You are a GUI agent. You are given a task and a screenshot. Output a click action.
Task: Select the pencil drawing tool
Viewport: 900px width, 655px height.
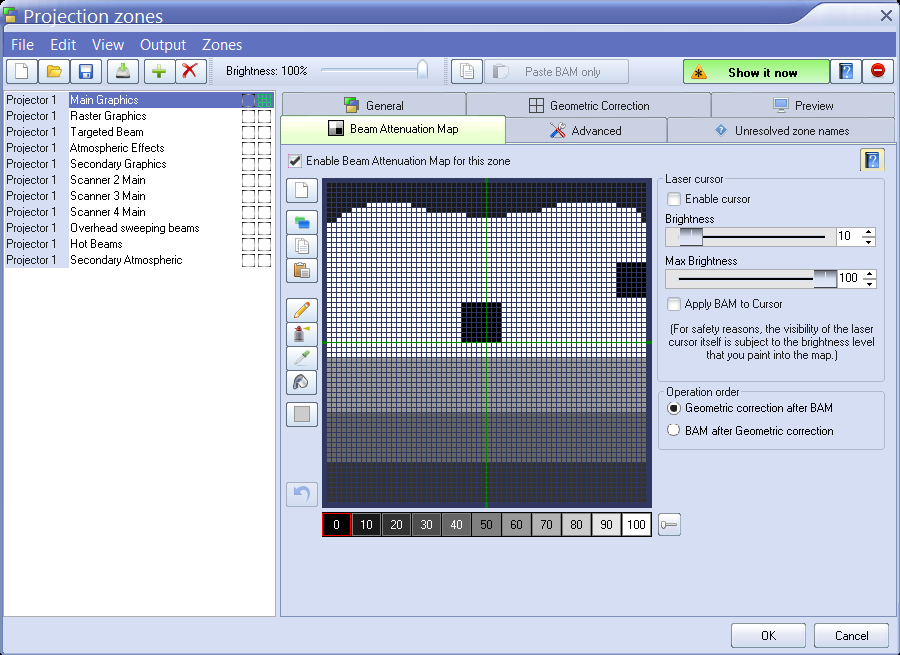[x=302, y=309]
